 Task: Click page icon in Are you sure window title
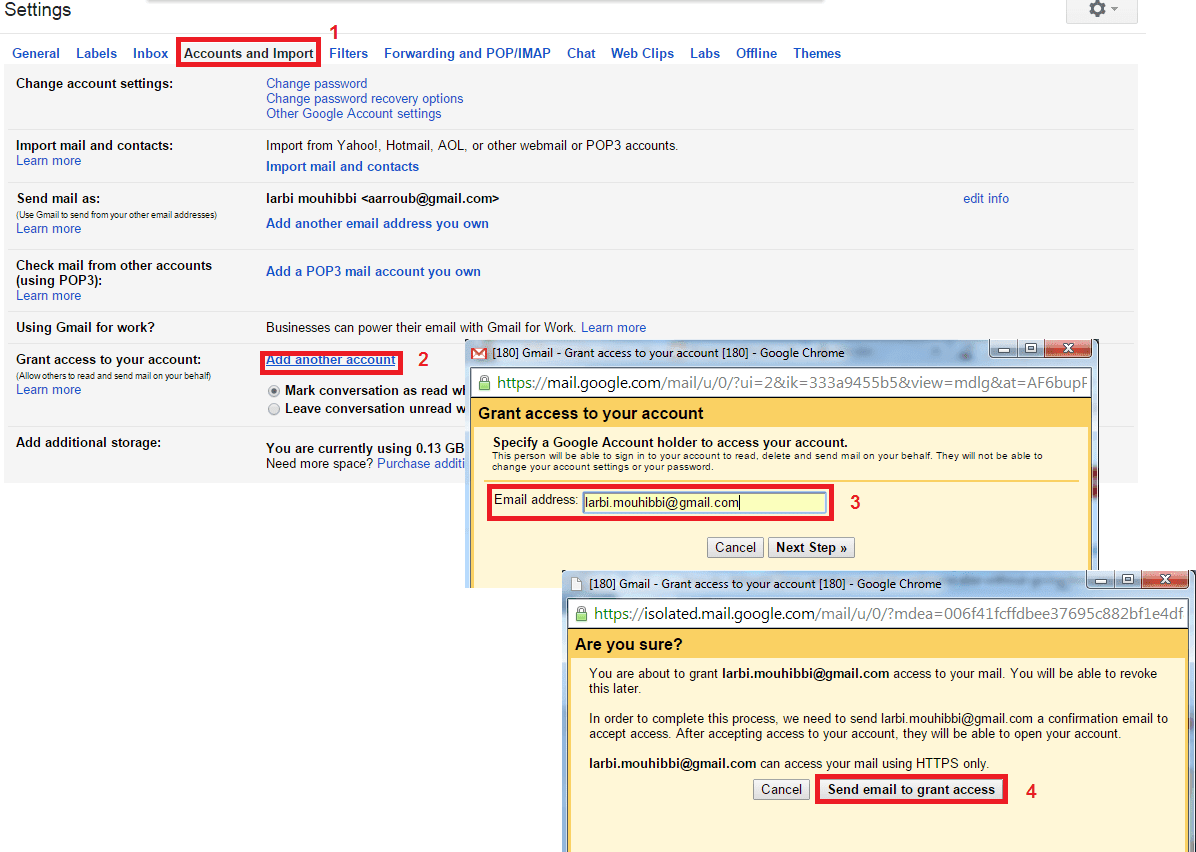click(577, 584)
